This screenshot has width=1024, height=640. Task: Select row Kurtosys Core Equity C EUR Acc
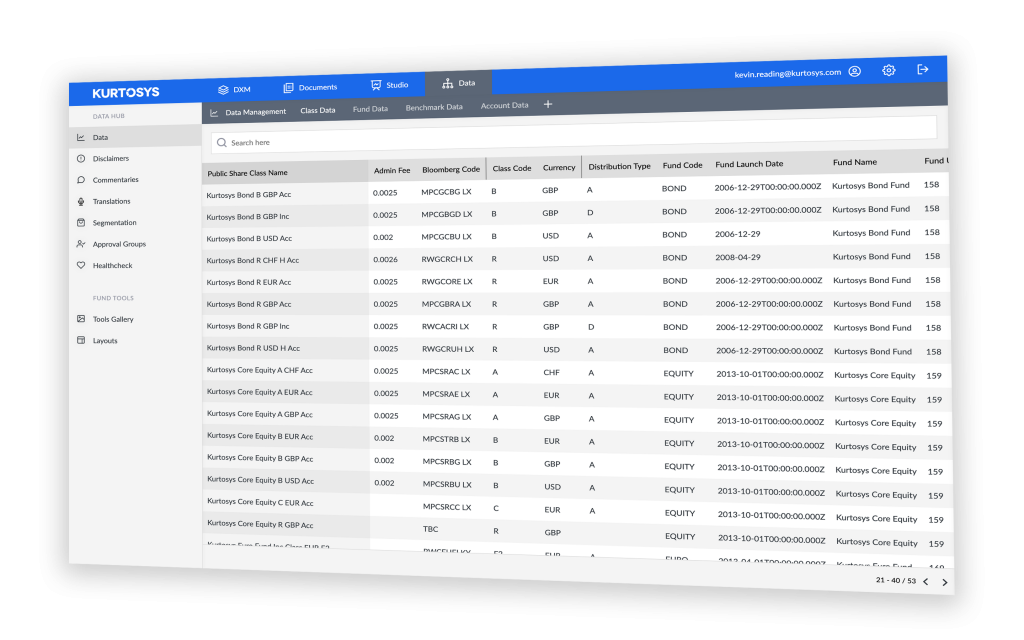(260, 502)
